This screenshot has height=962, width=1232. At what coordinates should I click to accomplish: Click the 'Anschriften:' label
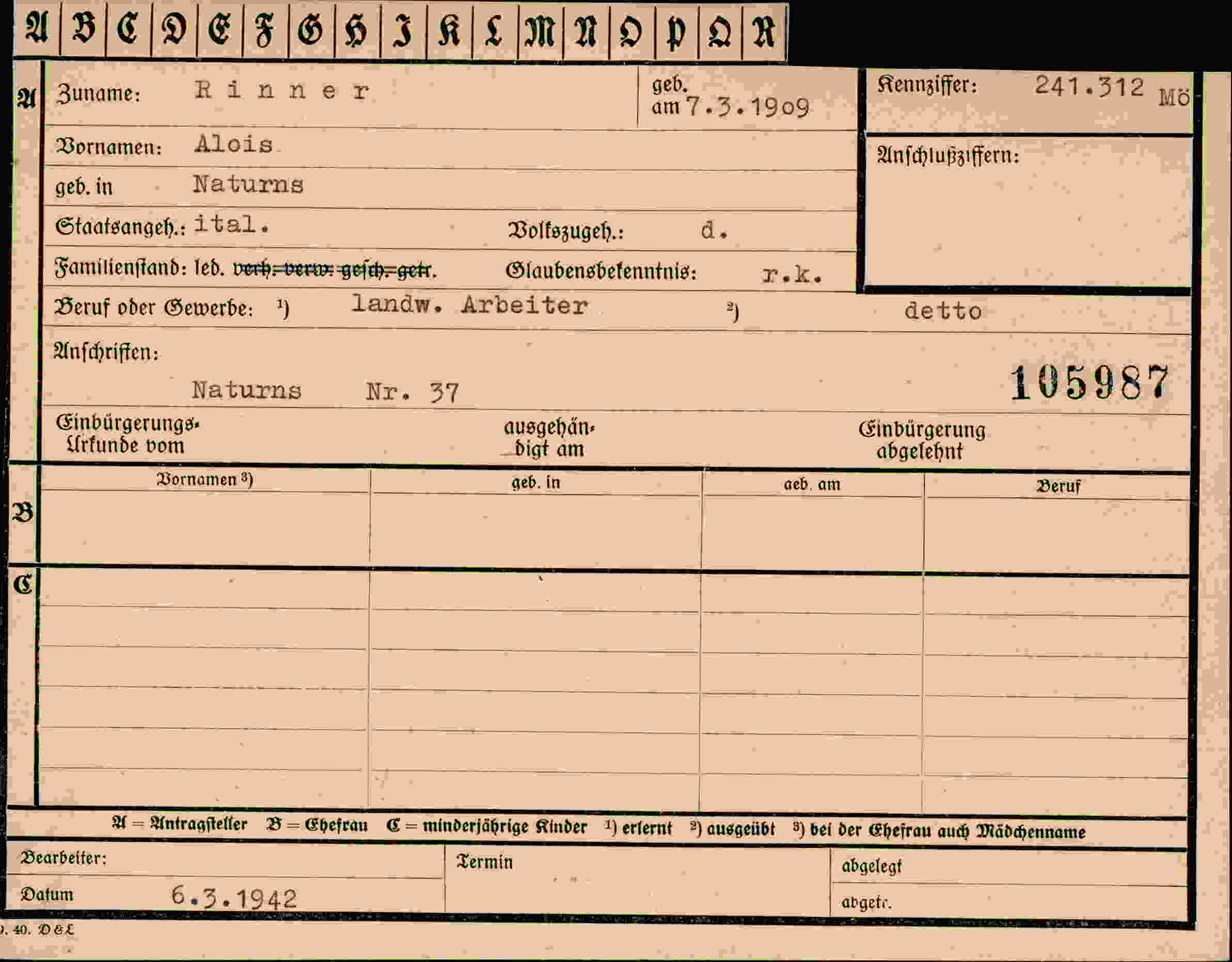(106, 352)
